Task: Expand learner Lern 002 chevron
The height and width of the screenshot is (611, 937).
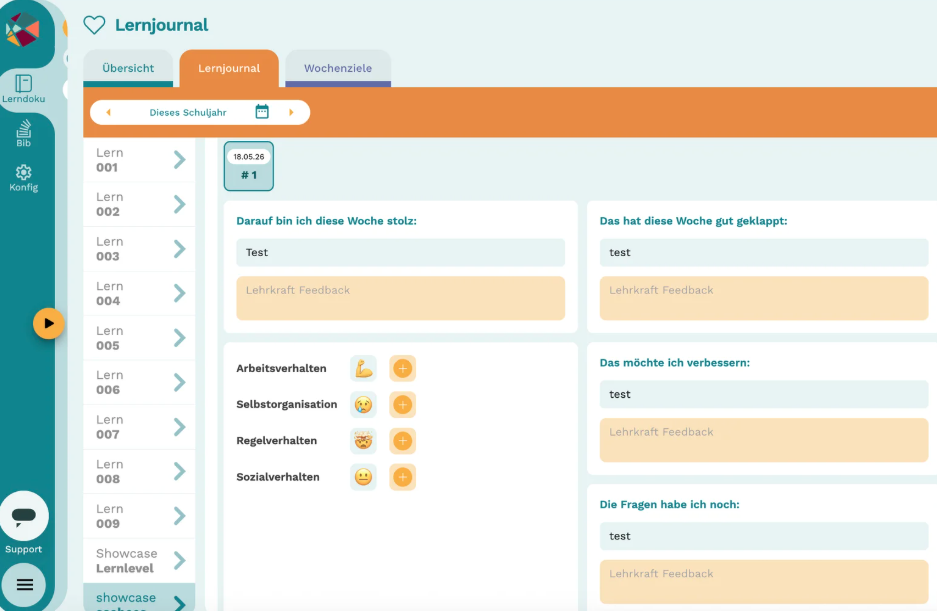Action: tap(179, 204)
